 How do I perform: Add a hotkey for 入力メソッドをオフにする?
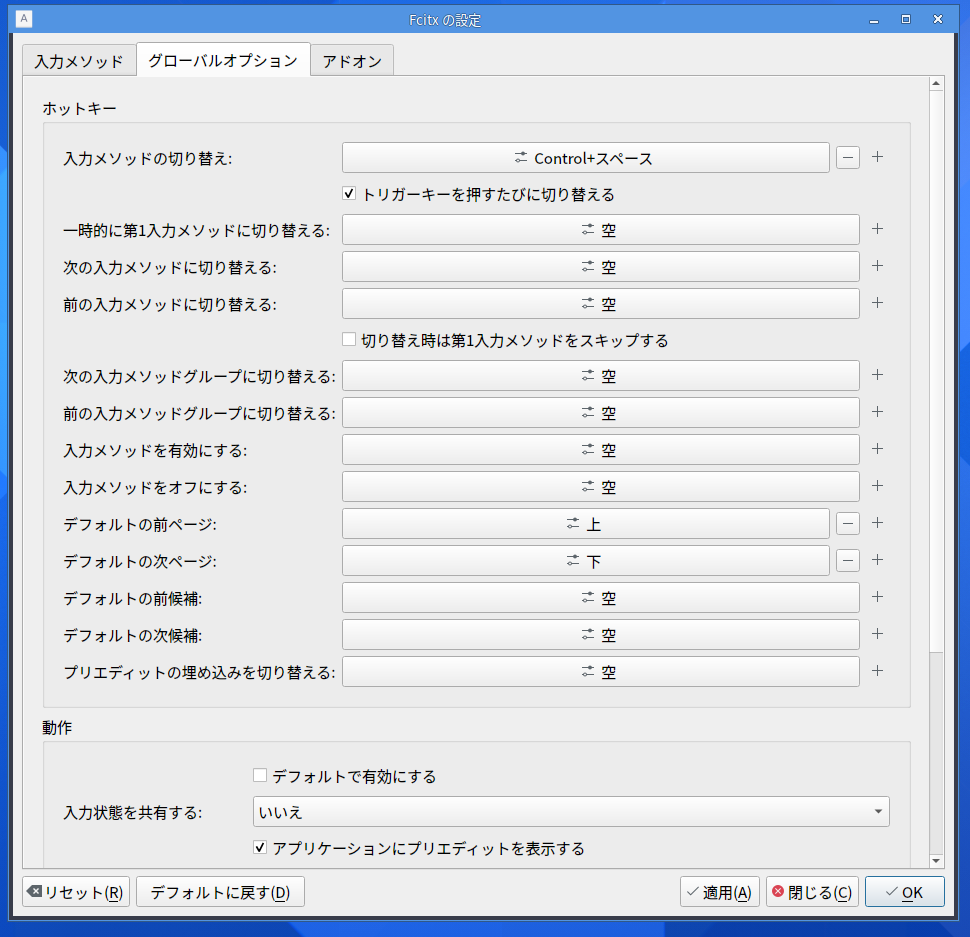click(x=877, y=487)
